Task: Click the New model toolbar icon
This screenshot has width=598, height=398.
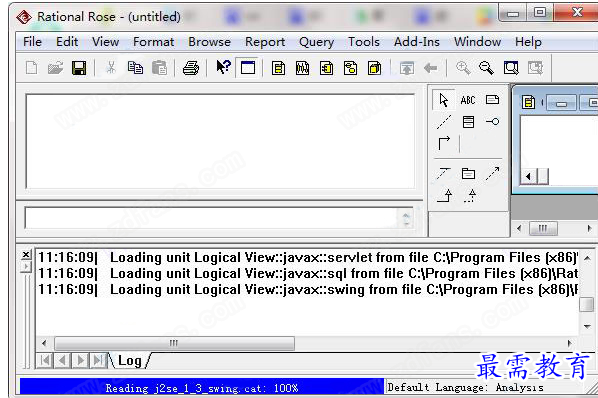Action: (x=32, y=68)
